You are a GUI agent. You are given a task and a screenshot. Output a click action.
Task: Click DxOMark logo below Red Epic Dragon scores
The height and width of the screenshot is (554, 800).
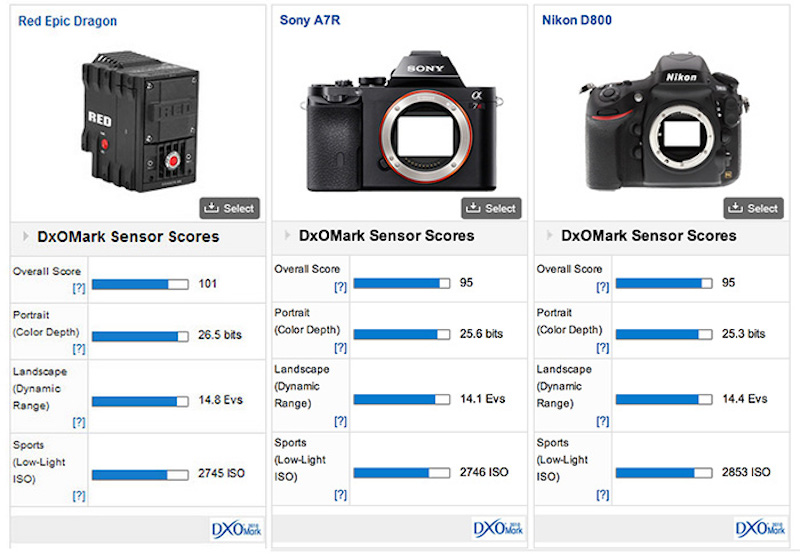(x=237, y=530)
